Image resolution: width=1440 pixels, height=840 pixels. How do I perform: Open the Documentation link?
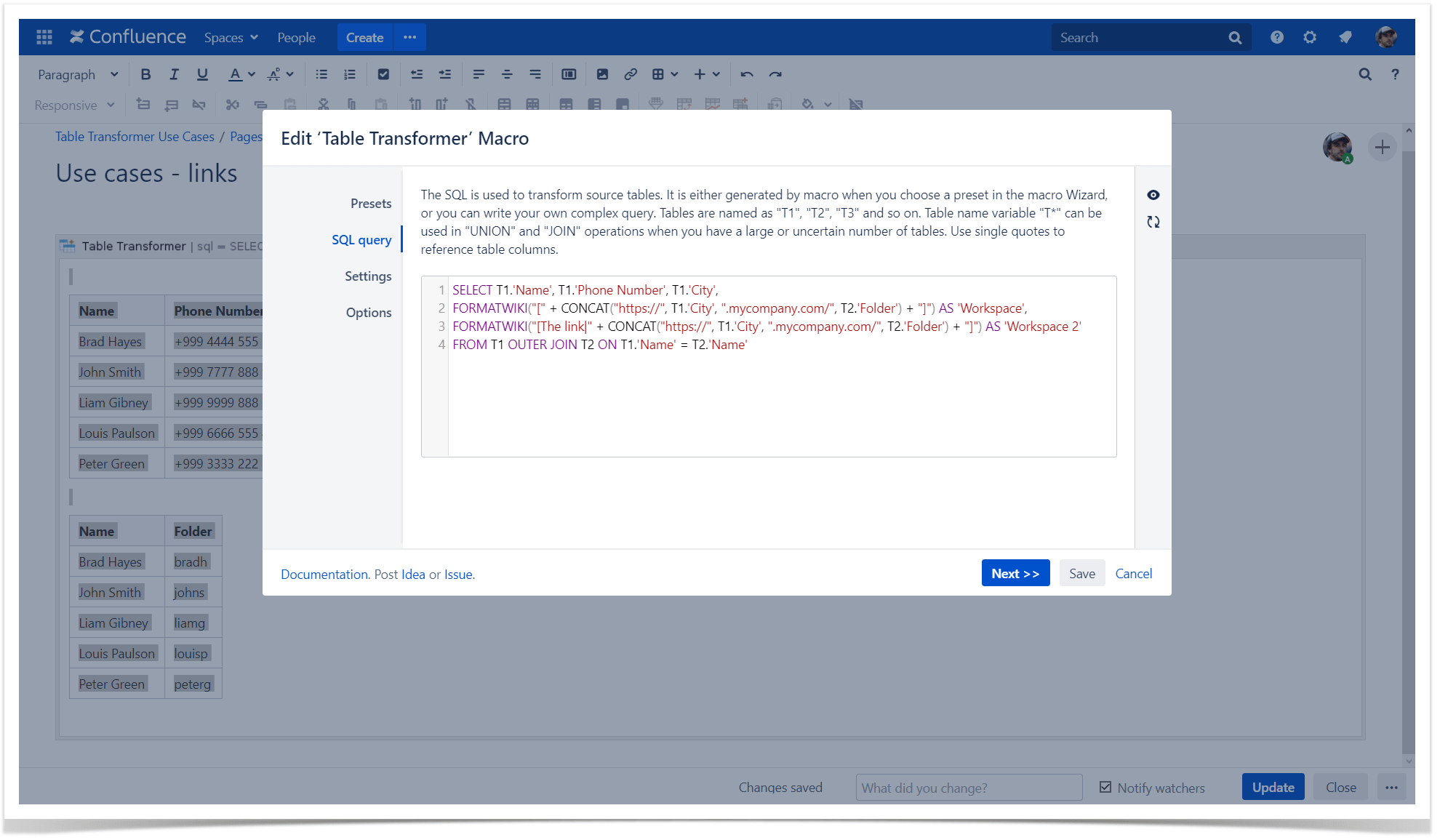coord(324,574)
